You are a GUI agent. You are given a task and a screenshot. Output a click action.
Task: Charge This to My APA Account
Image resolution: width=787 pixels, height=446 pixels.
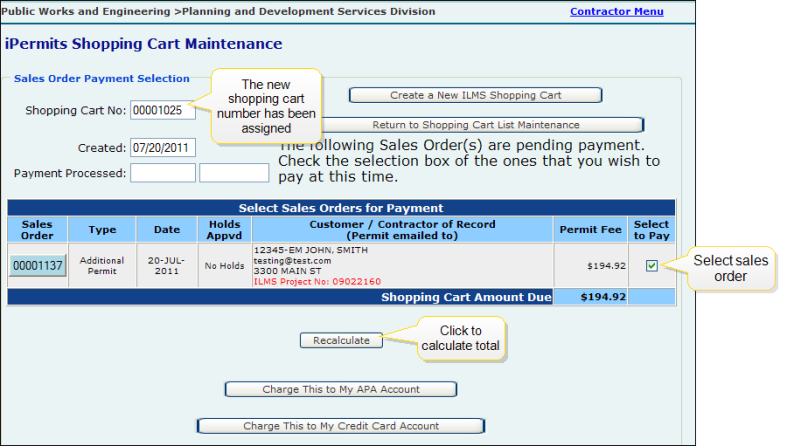(341, 389)
